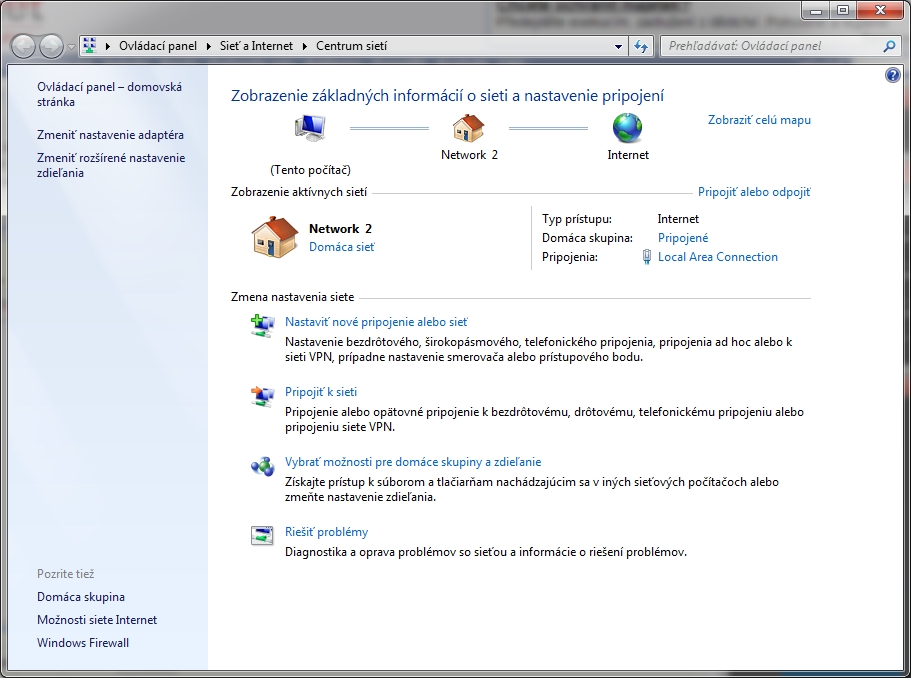The height and width of the screenshot is (678, 911).
Task: Open Zobraziť celú mapu link
Action: coord(759,120)
